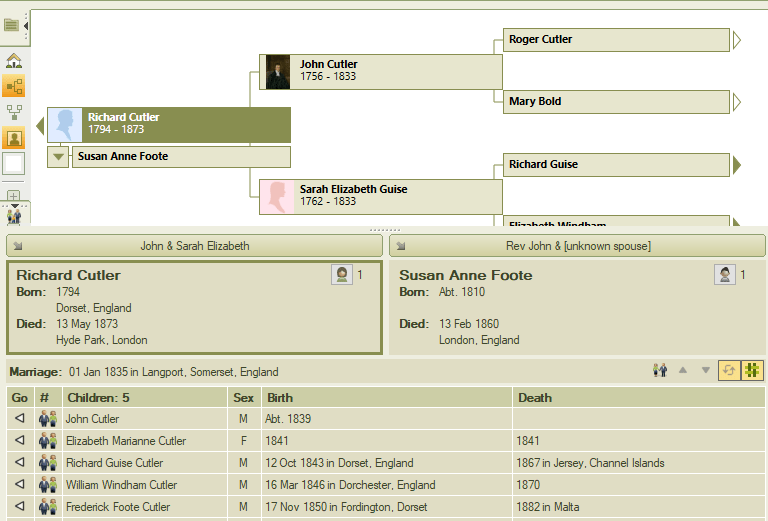Image resolution: width=768 pixels, height=521 pixels.
Task: Click the home person icon in sidebar
Action: 14,61
